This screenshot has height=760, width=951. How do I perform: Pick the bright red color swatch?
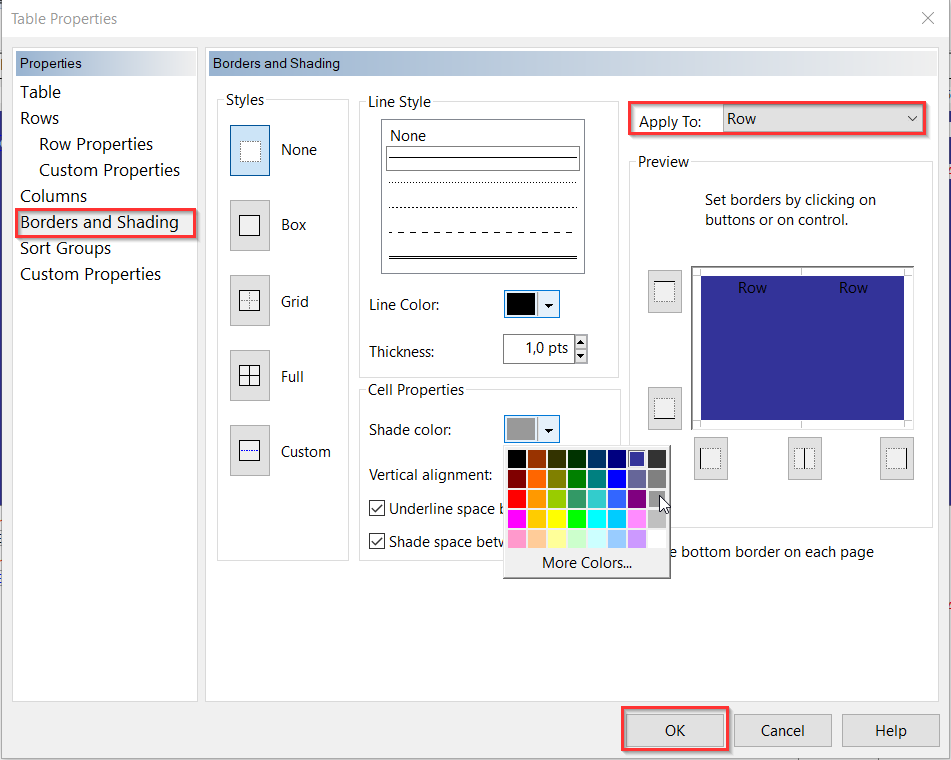pos(516,498)
